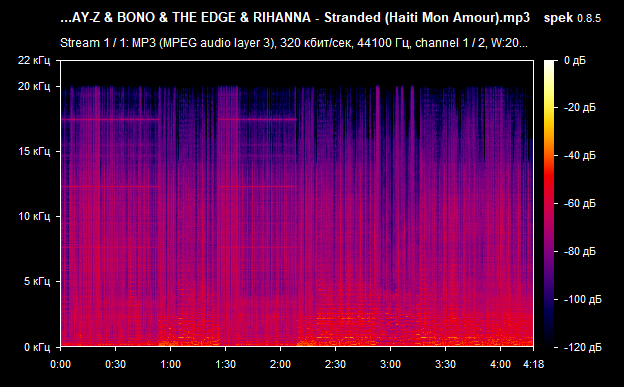Viewport: 624px width, 387px height.
Task: Click the '4:00' time axis label
Action: 500,364
